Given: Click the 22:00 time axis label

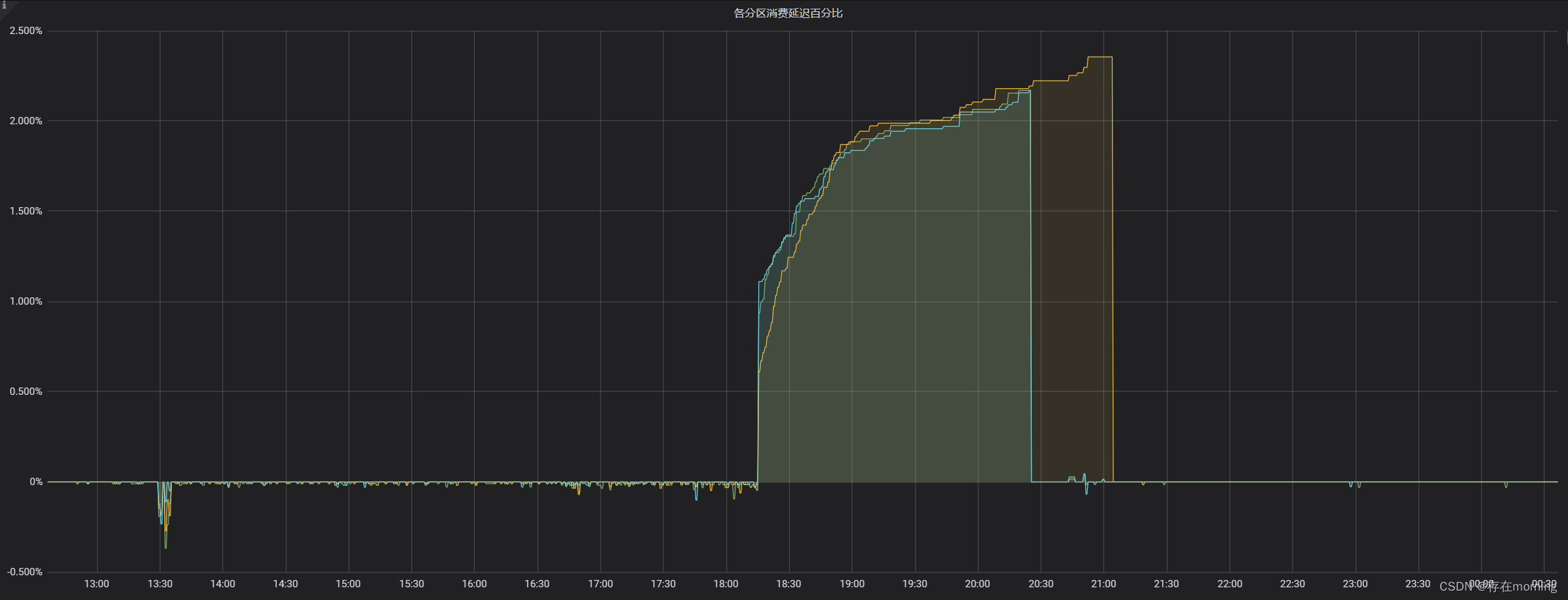Looking at the screenshot, I should [x=1230, y=584].
